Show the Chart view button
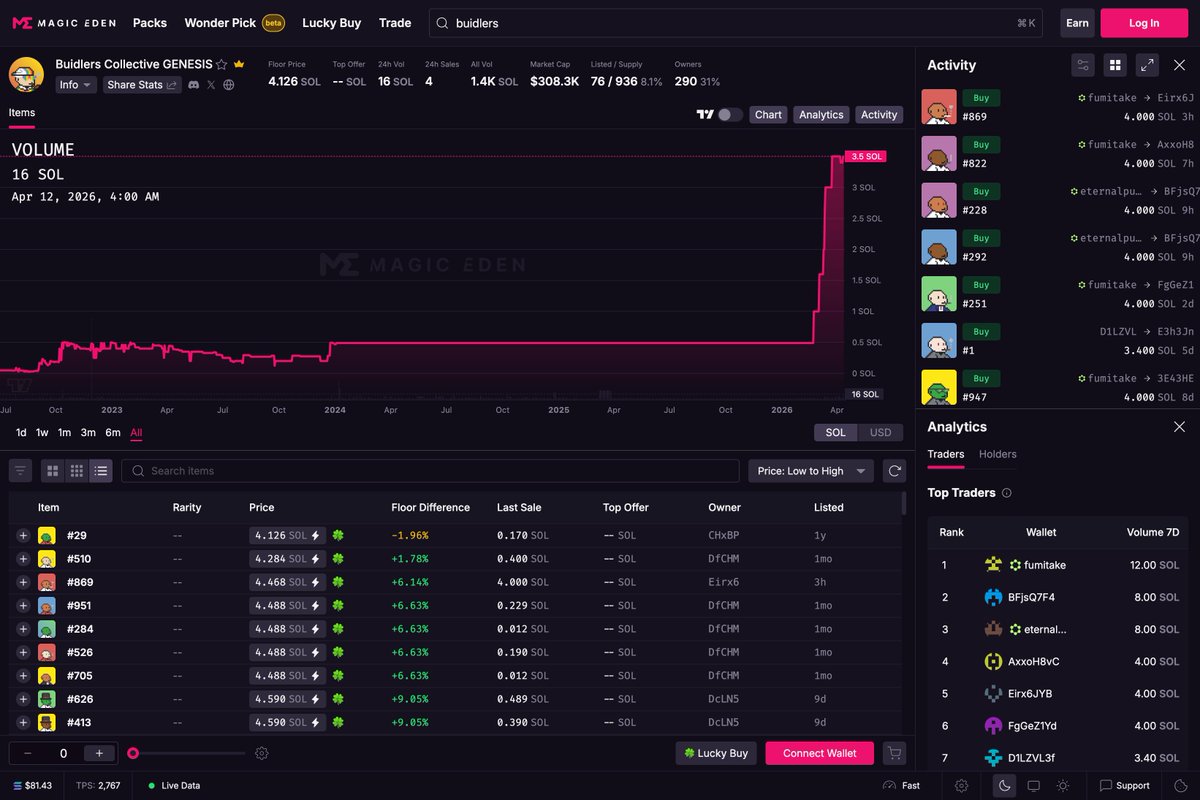The height and width of the screenshot is (800, 1200). click(768, 115)
